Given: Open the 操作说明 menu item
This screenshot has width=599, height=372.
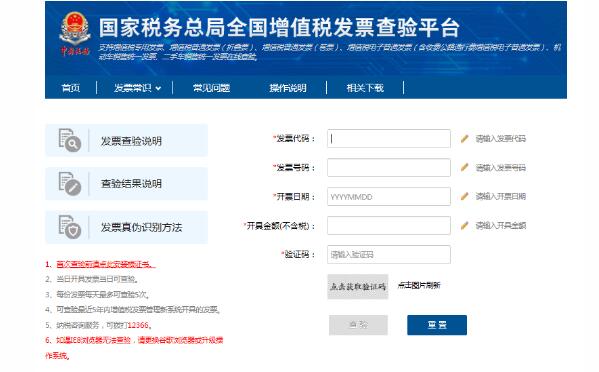Looking at the screenshot, I should pos(288,88).
